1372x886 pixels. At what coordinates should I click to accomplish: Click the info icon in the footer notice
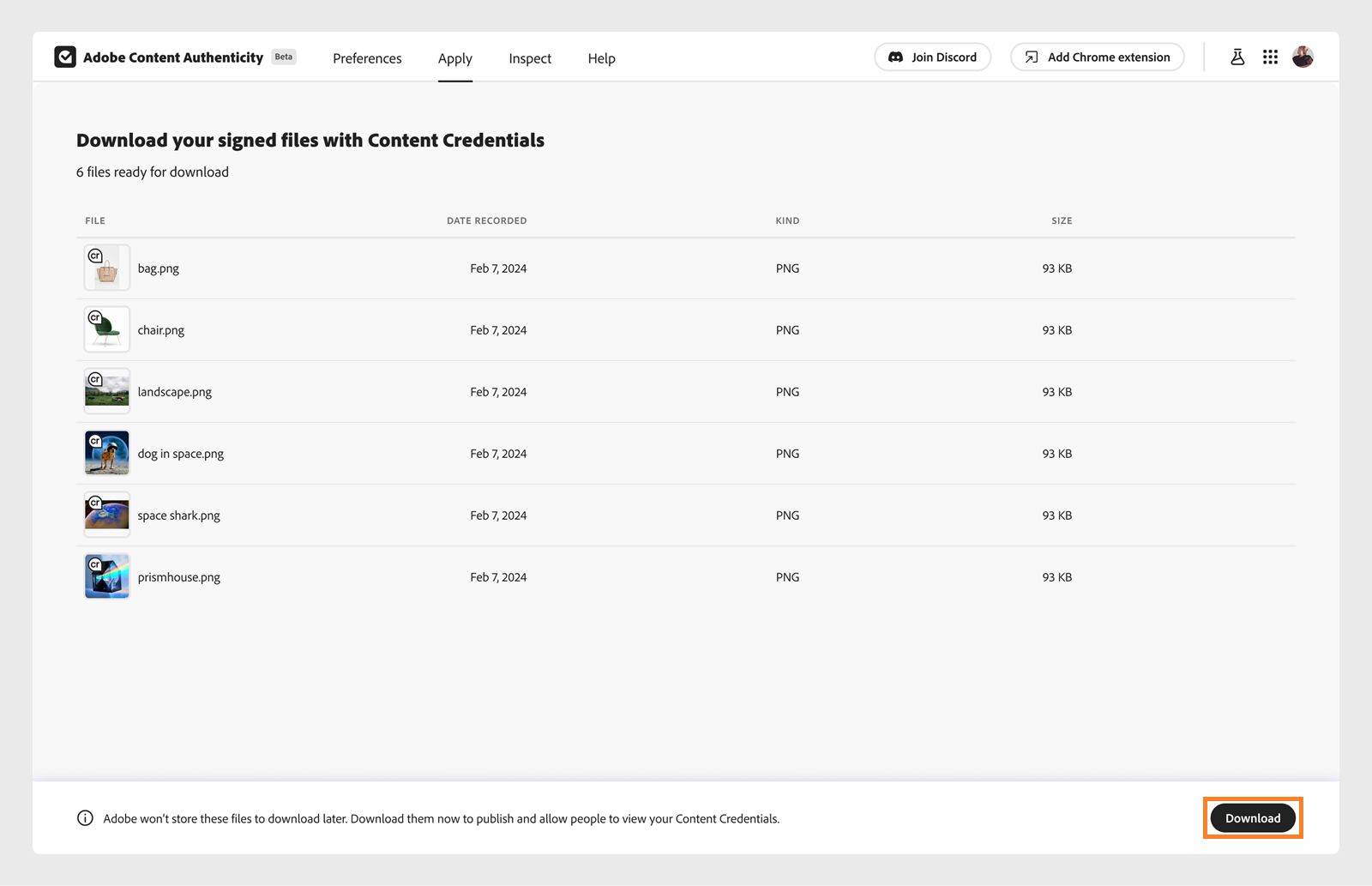click(85, 818)
